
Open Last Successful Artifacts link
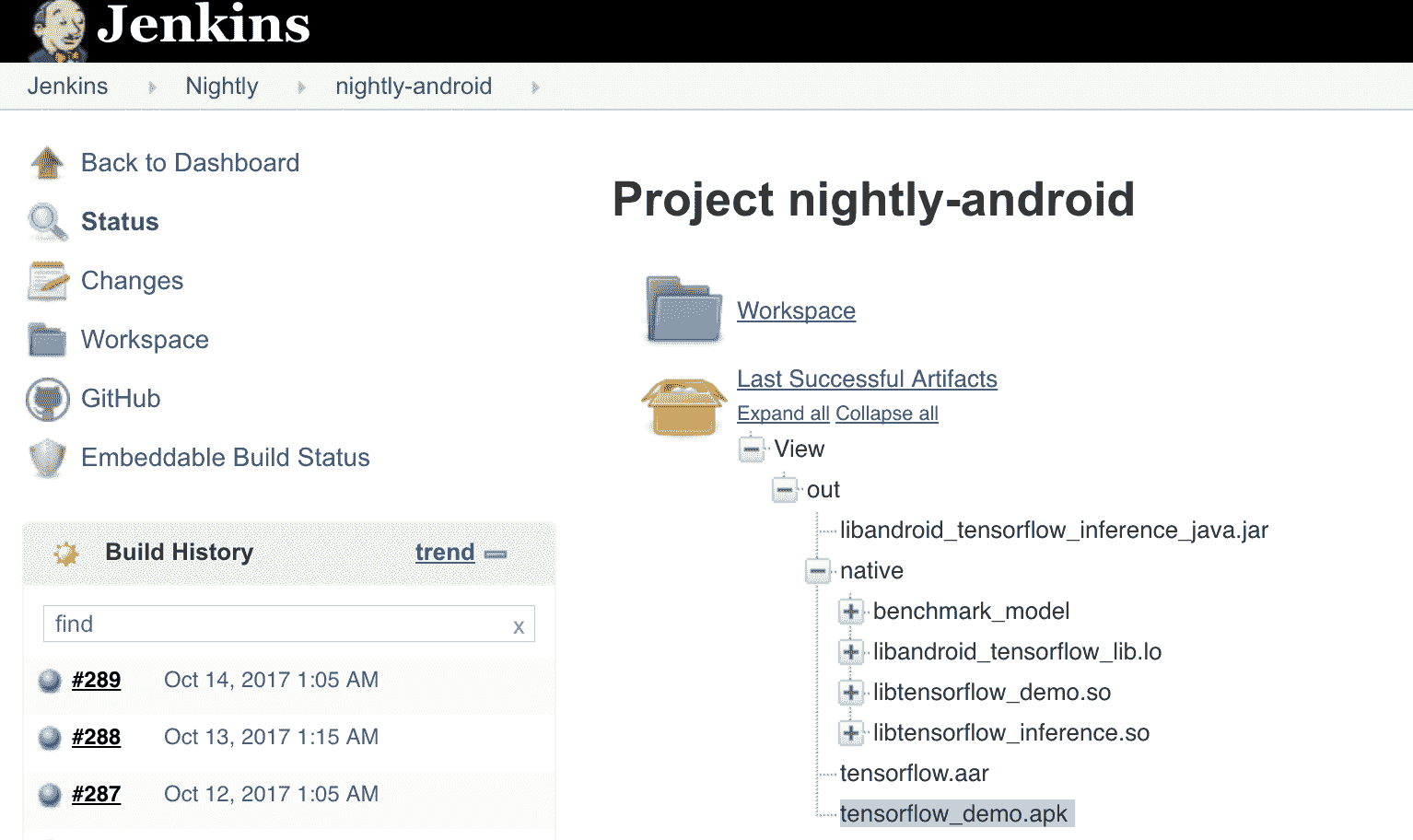(867, 379)
